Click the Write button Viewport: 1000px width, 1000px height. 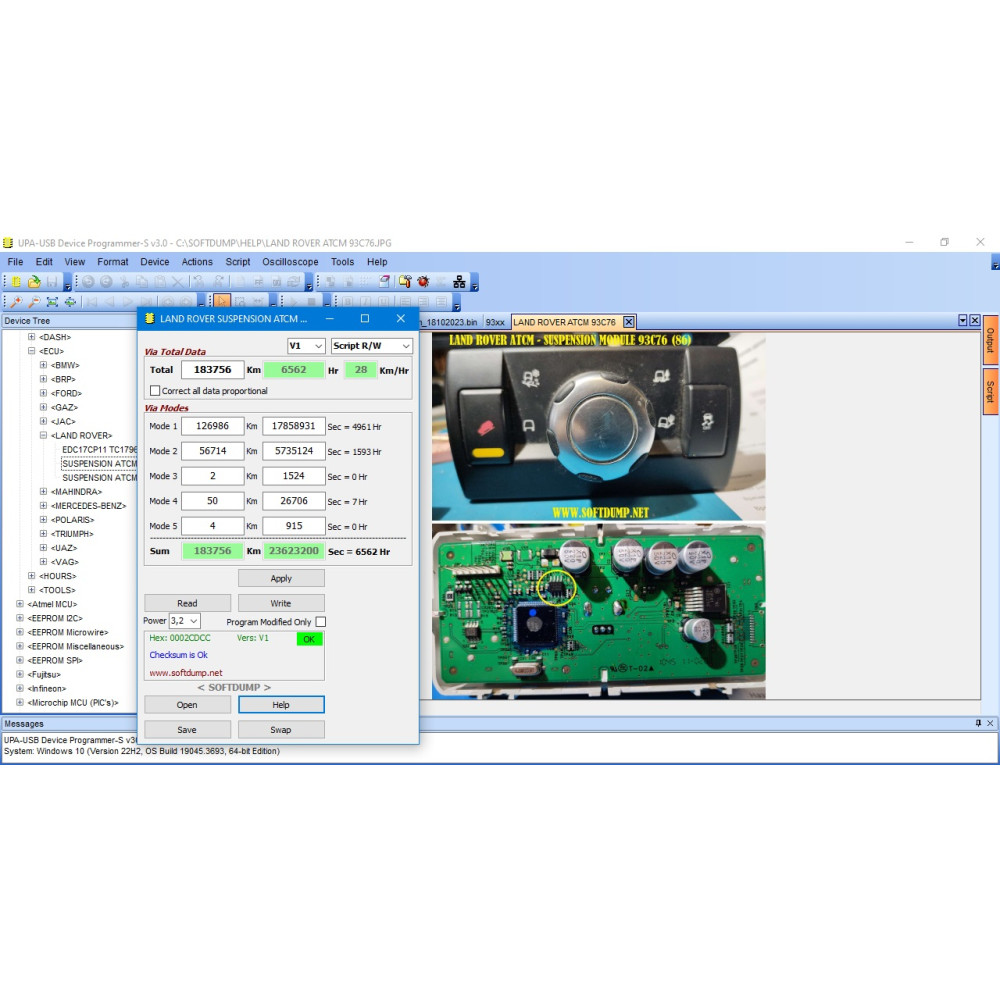[x=281, y=603]
